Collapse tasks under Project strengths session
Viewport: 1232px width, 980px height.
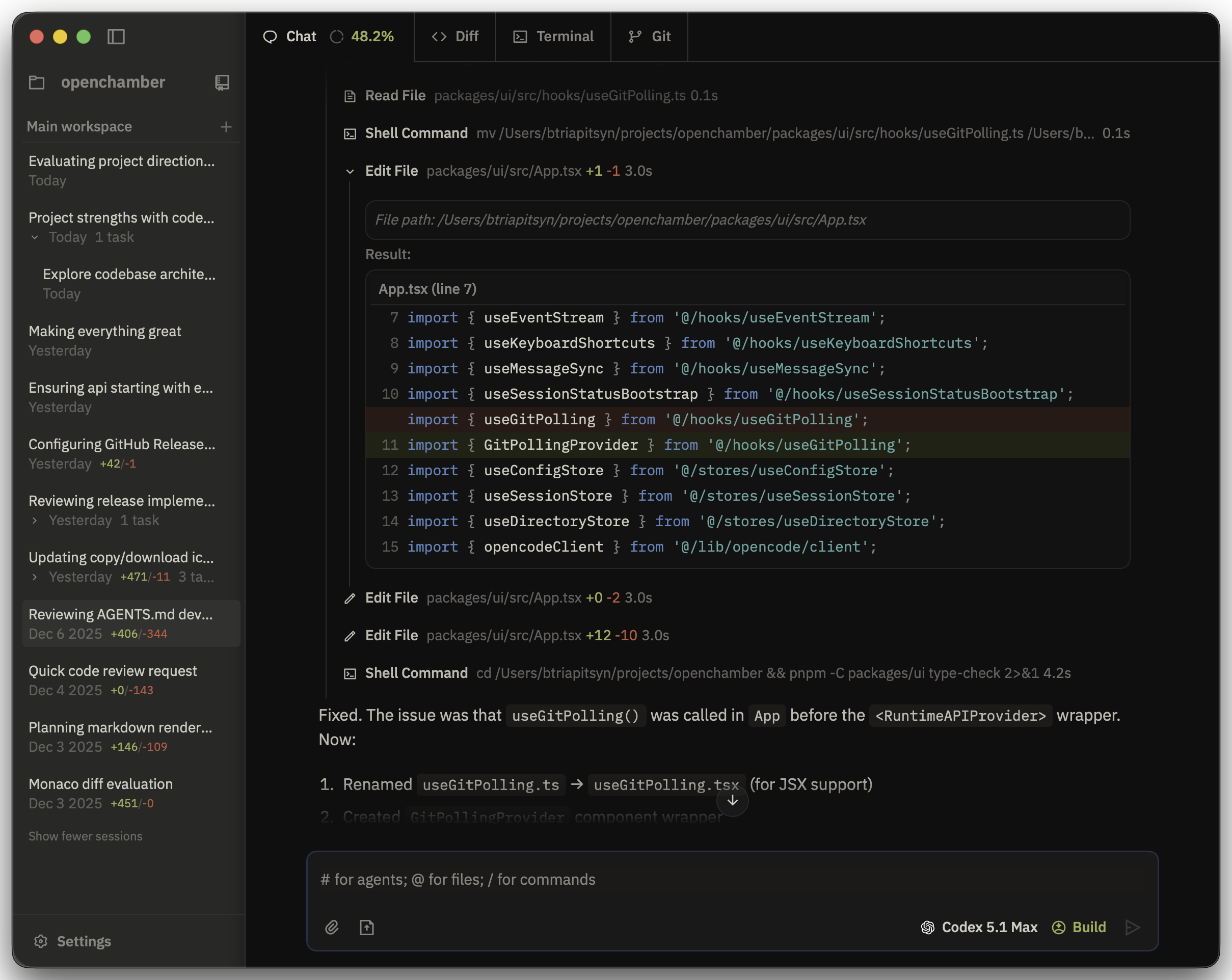coord(35,237)
